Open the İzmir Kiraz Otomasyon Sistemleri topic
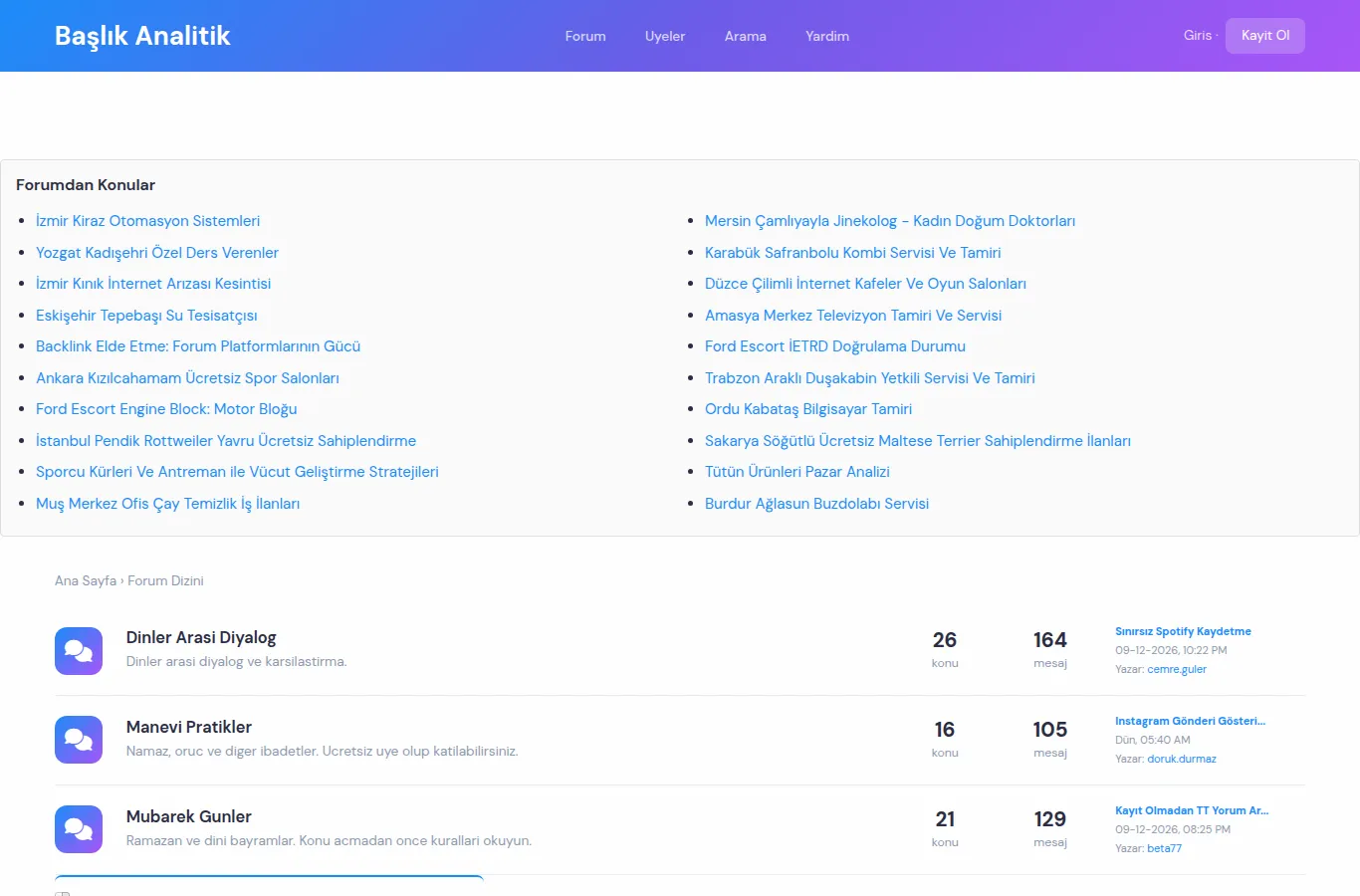This screenshot has height=896, width=1360. click(x=147, y=221)
